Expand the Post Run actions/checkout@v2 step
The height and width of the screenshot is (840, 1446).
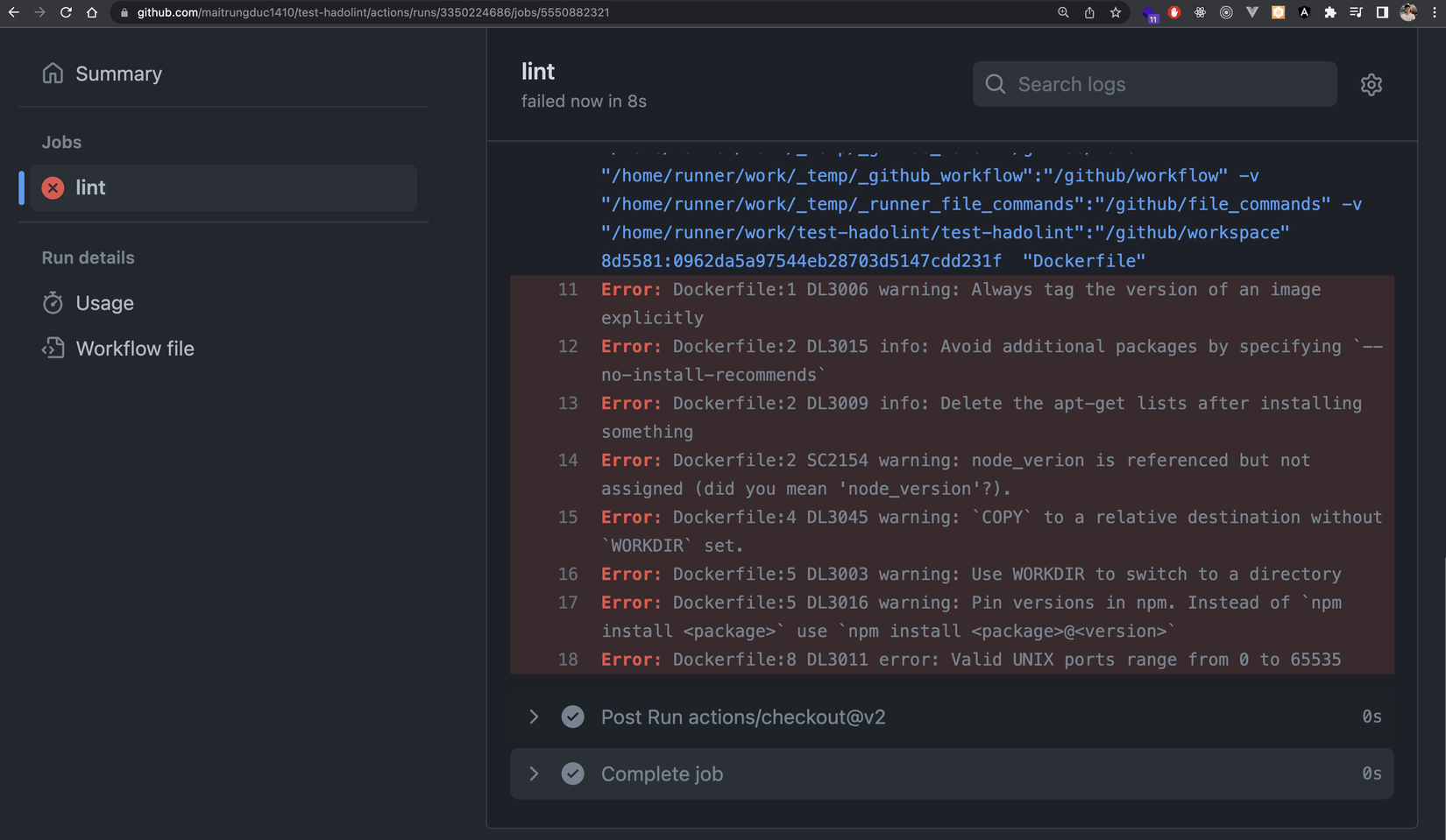pyautogui.click(x=534, y=716)
